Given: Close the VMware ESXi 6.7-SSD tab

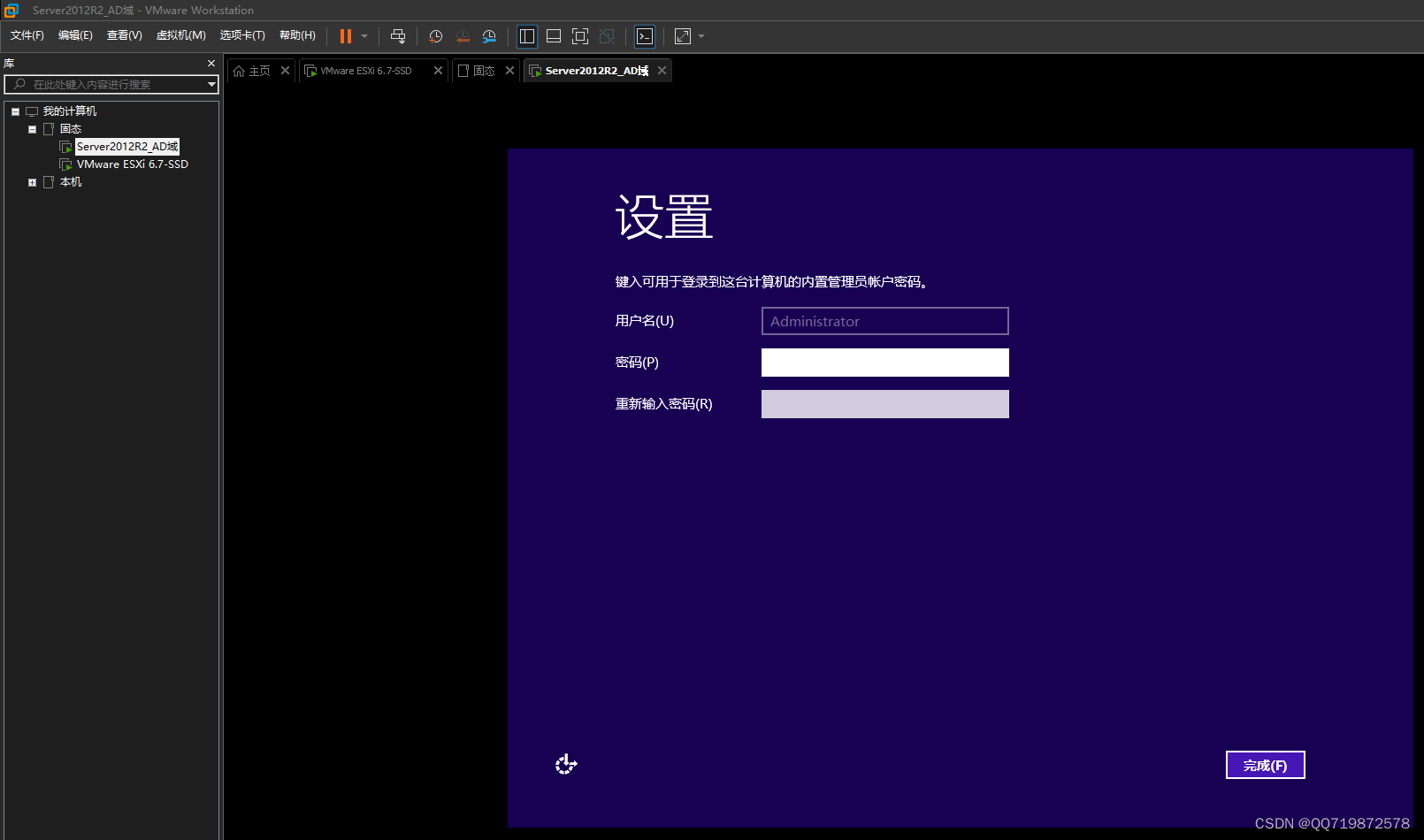Looking at the screenshot, I should (438, 71).
